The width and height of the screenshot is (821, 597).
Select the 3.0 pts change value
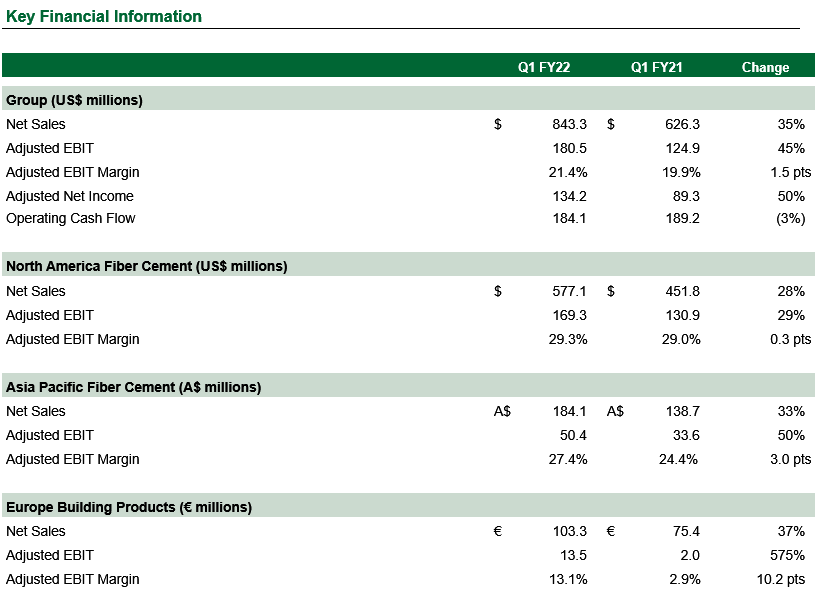[x=790, y=459]
